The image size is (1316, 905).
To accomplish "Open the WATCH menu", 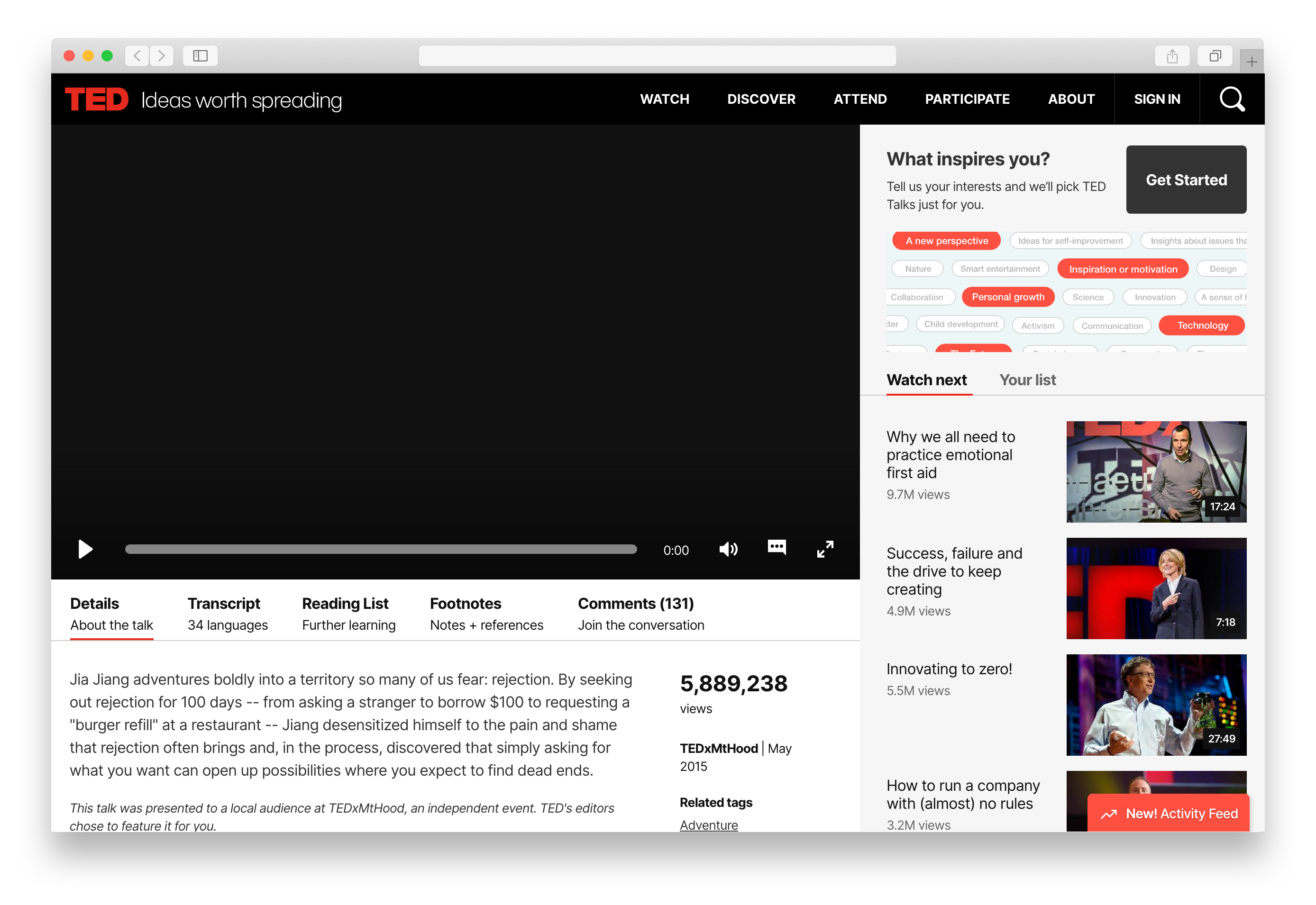I will 664,99.
